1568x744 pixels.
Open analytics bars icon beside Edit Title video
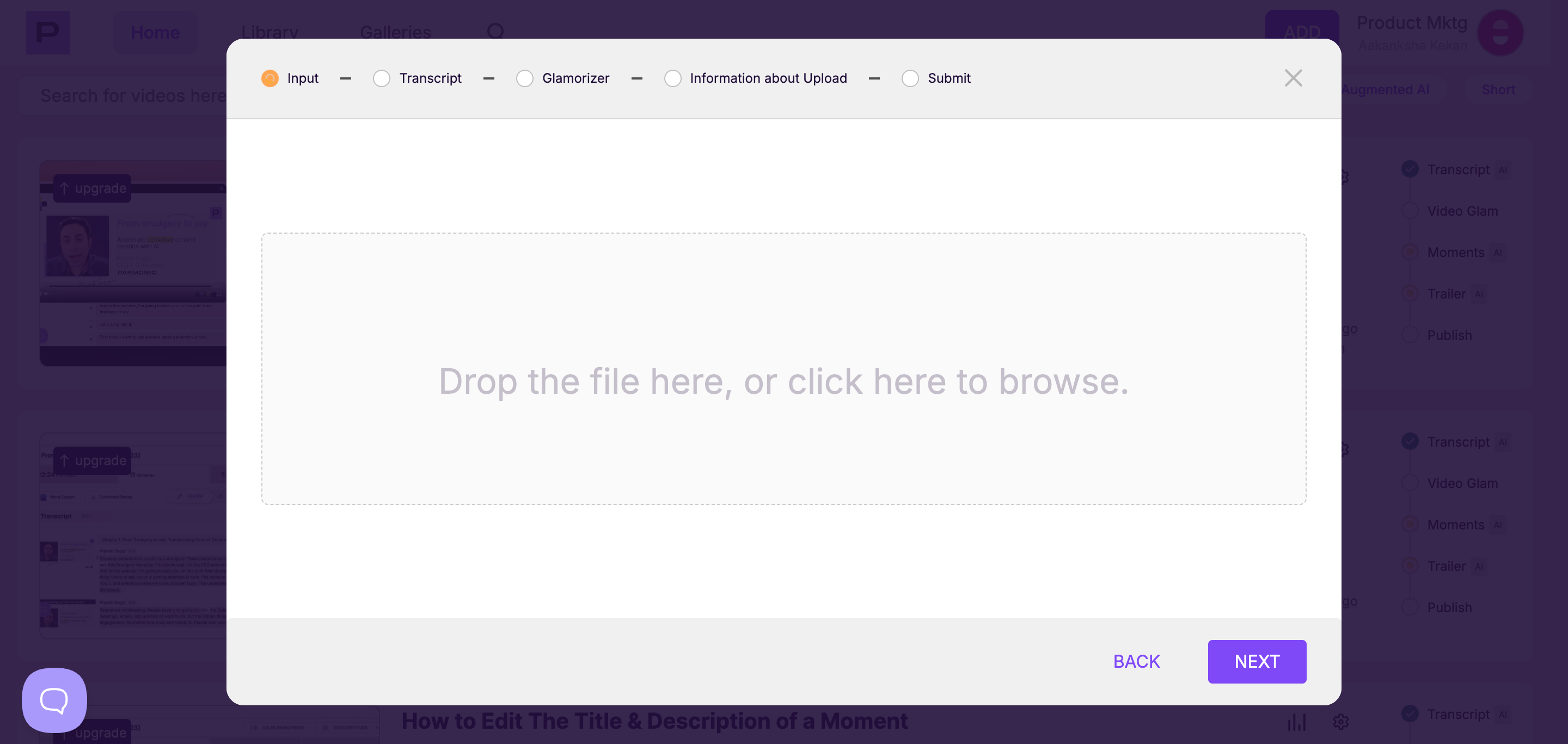[1296, 722]
